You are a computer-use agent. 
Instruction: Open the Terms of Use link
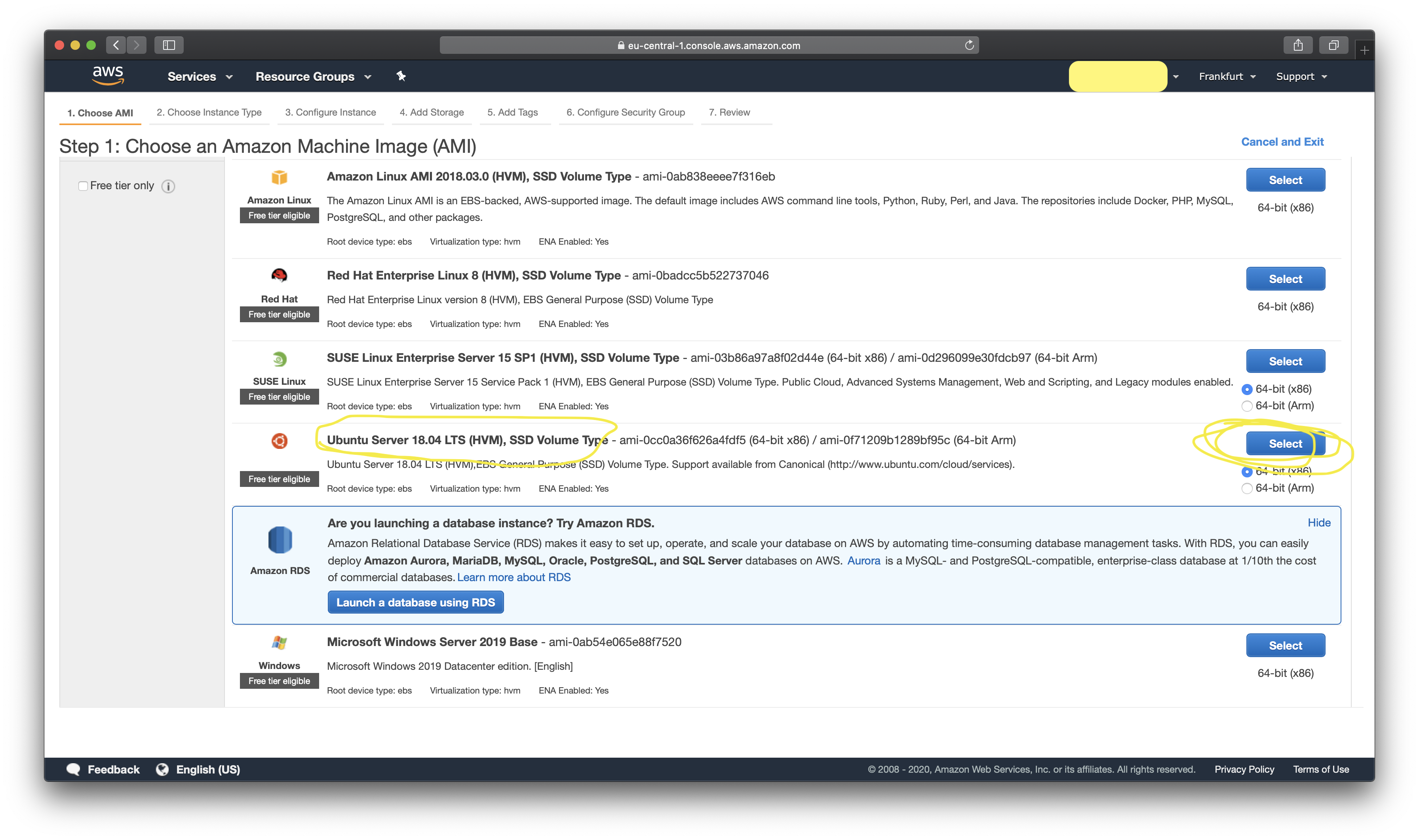pyautogui.click(x=1320, y=769)
